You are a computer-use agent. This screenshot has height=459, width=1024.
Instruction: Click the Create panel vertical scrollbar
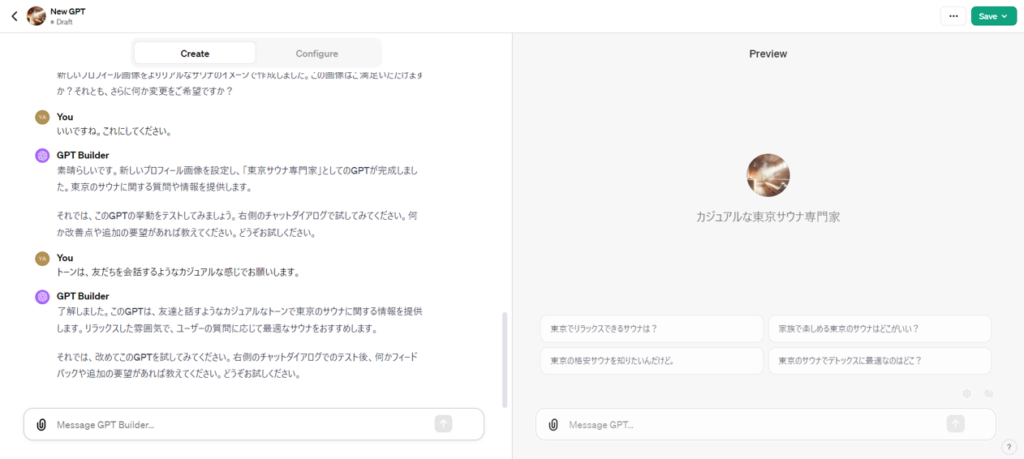pos(504,360)
